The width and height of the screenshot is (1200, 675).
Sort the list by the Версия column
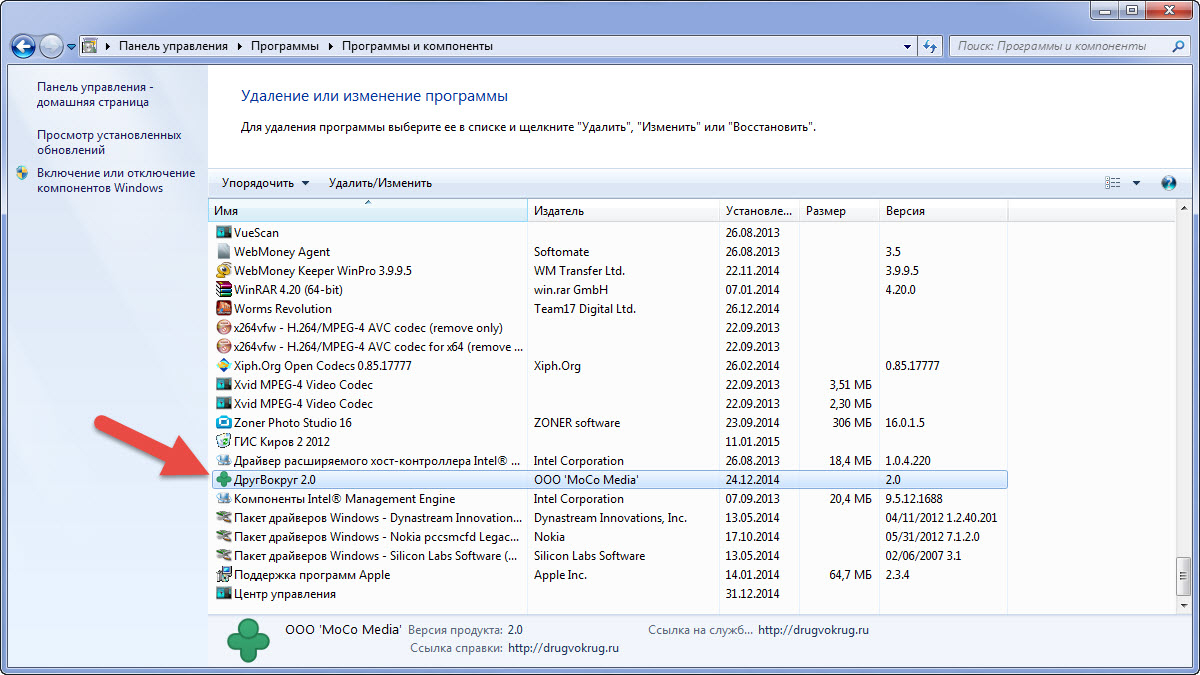click(x=943, y=211)
